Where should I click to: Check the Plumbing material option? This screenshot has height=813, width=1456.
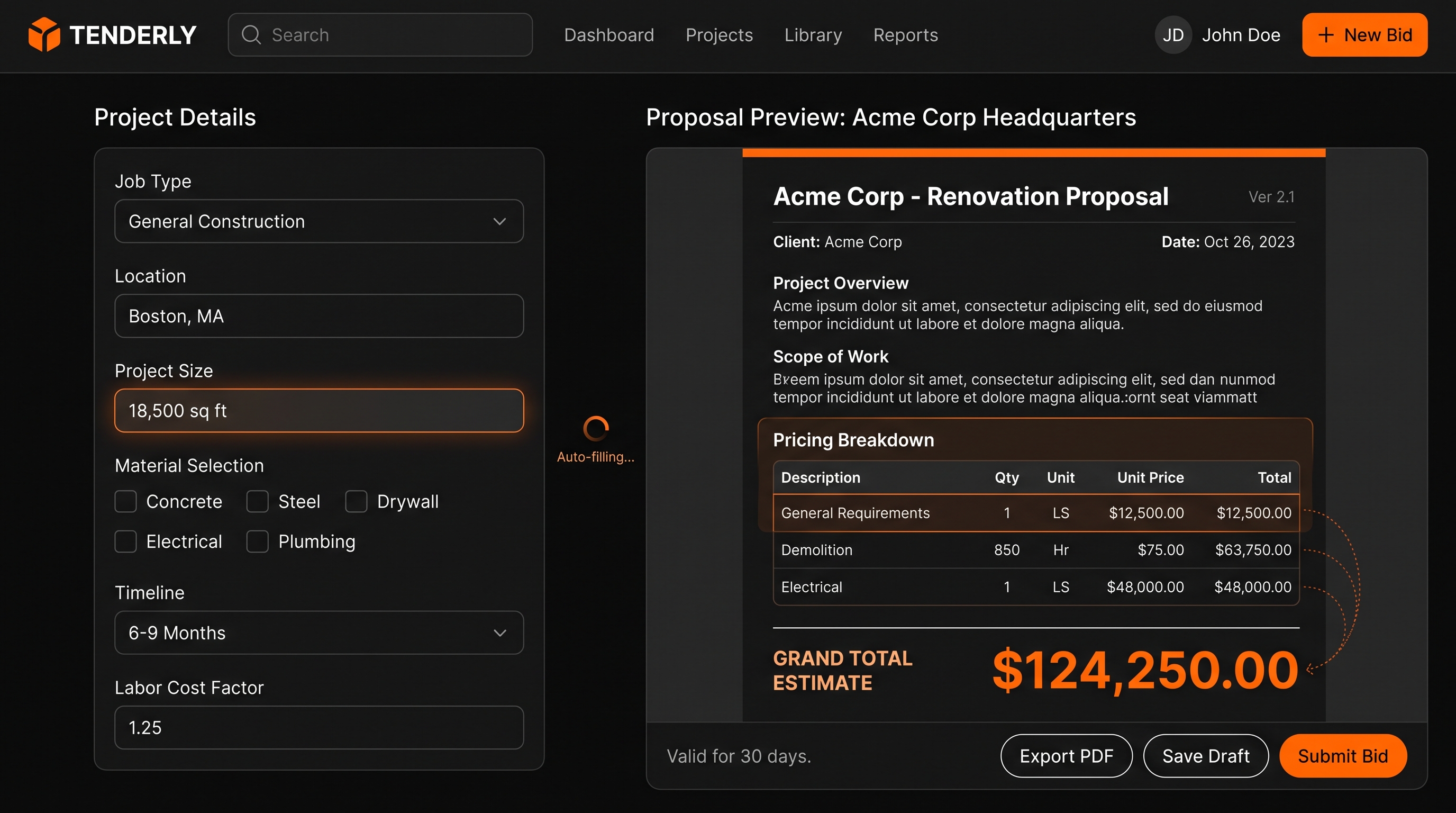[257, 541]
